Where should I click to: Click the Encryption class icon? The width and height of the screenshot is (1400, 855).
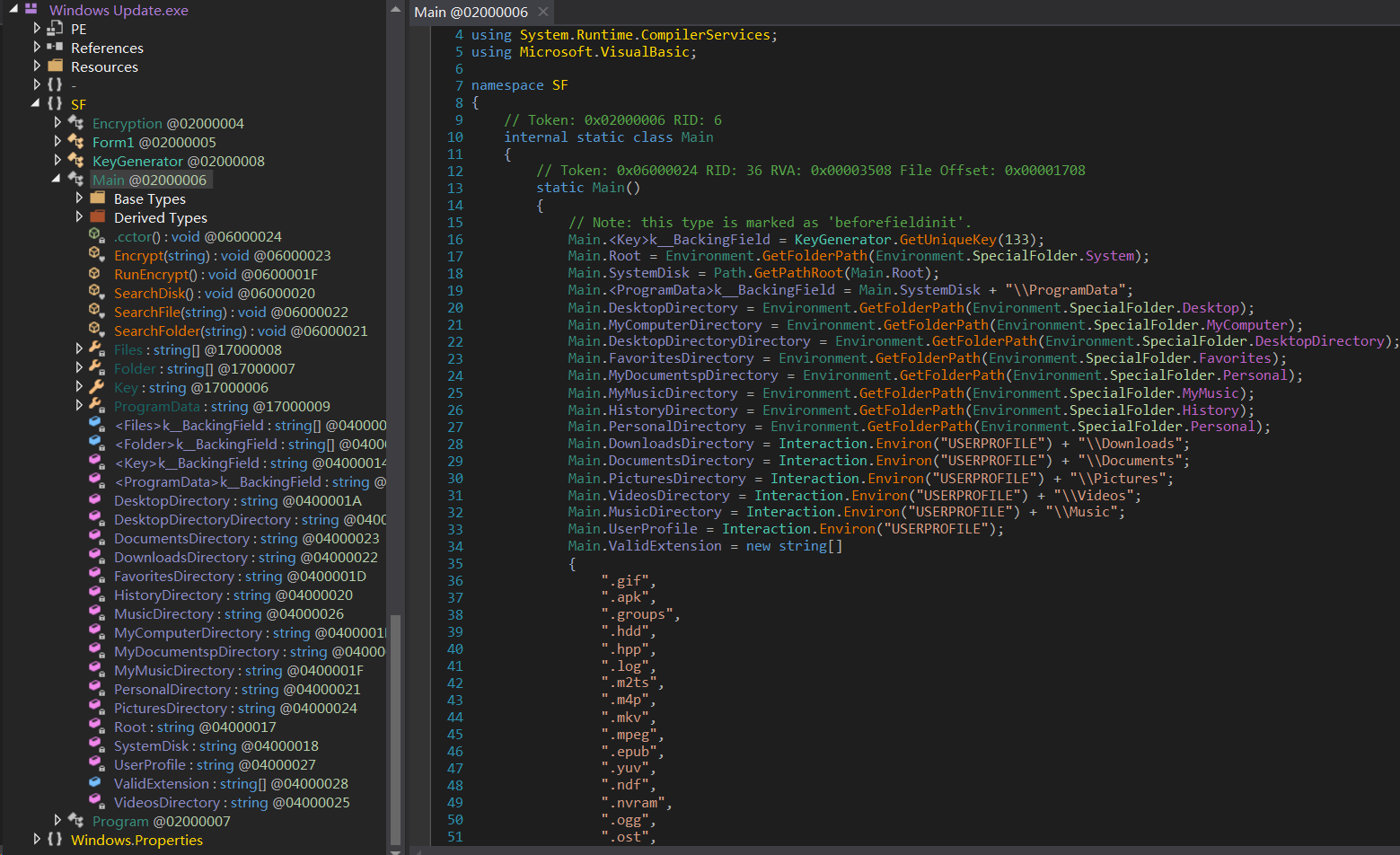point(76,122)
